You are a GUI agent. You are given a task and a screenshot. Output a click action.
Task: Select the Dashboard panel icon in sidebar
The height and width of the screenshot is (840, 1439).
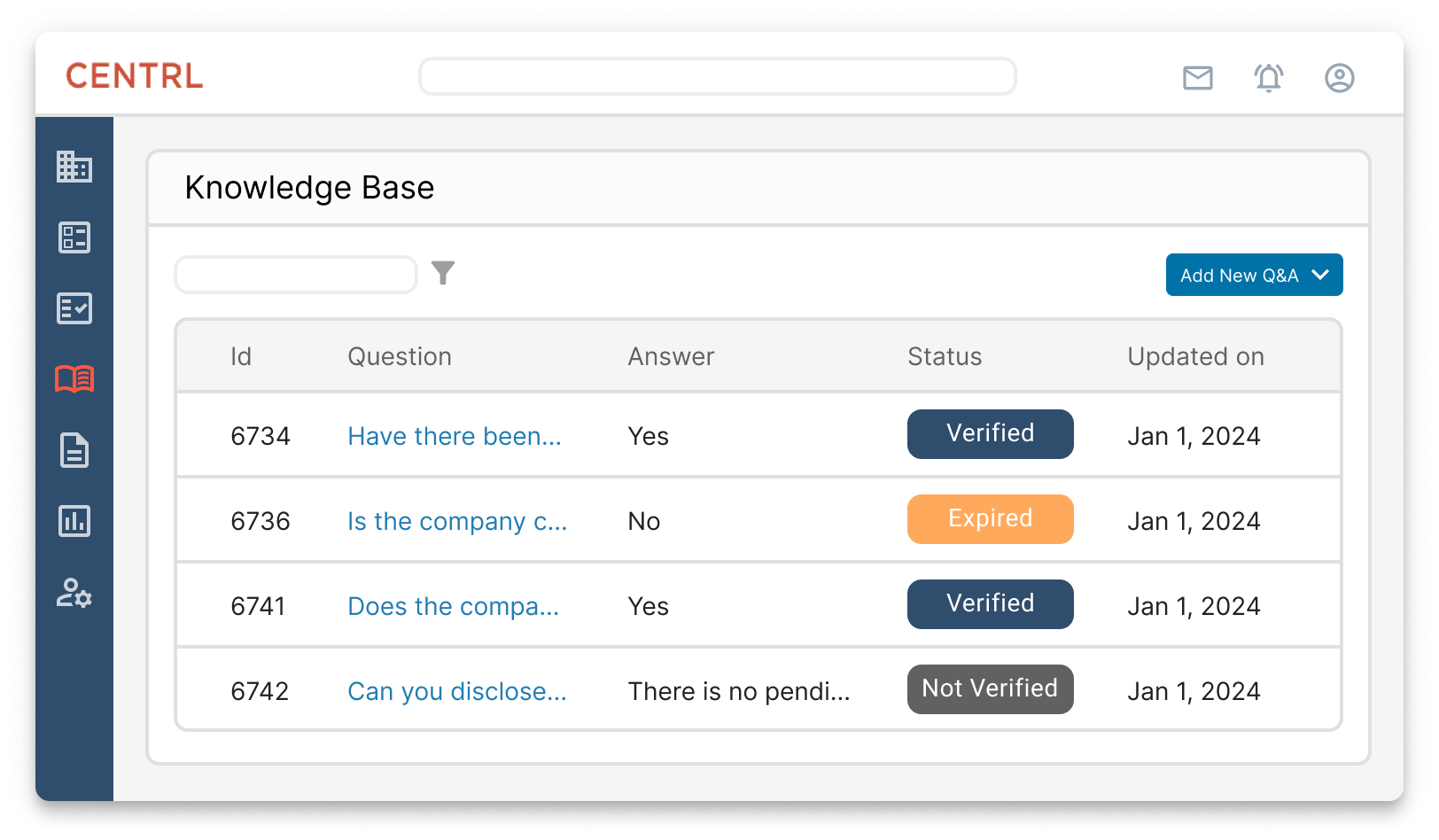click(x=75, y=238)
